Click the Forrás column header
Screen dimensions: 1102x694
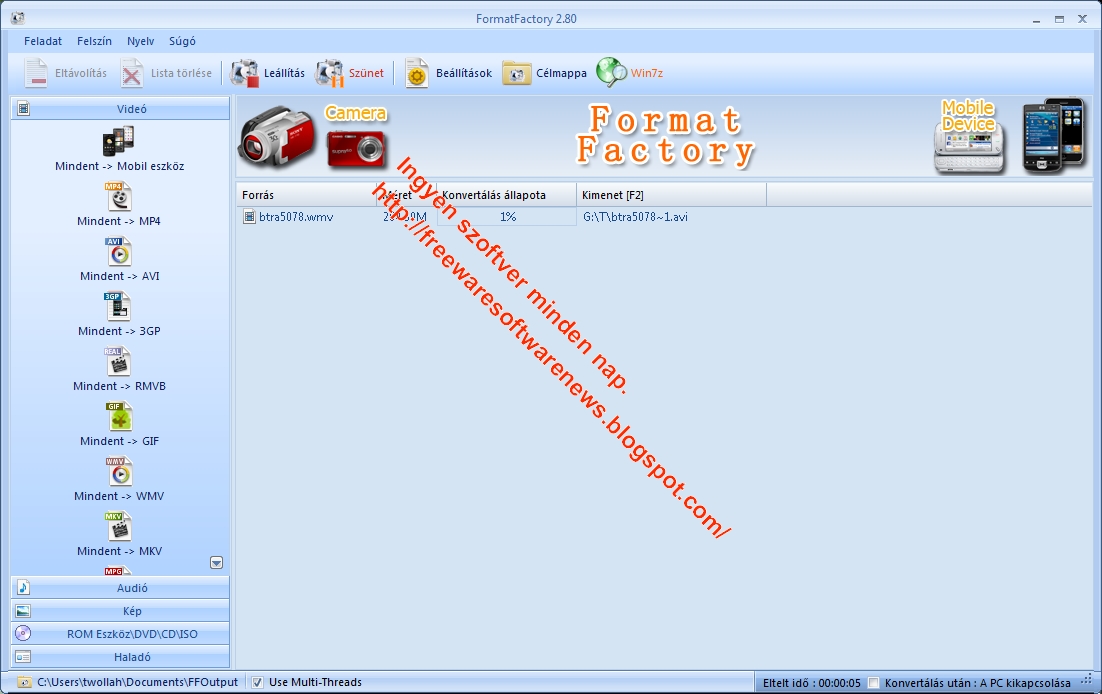pos(306,195)
